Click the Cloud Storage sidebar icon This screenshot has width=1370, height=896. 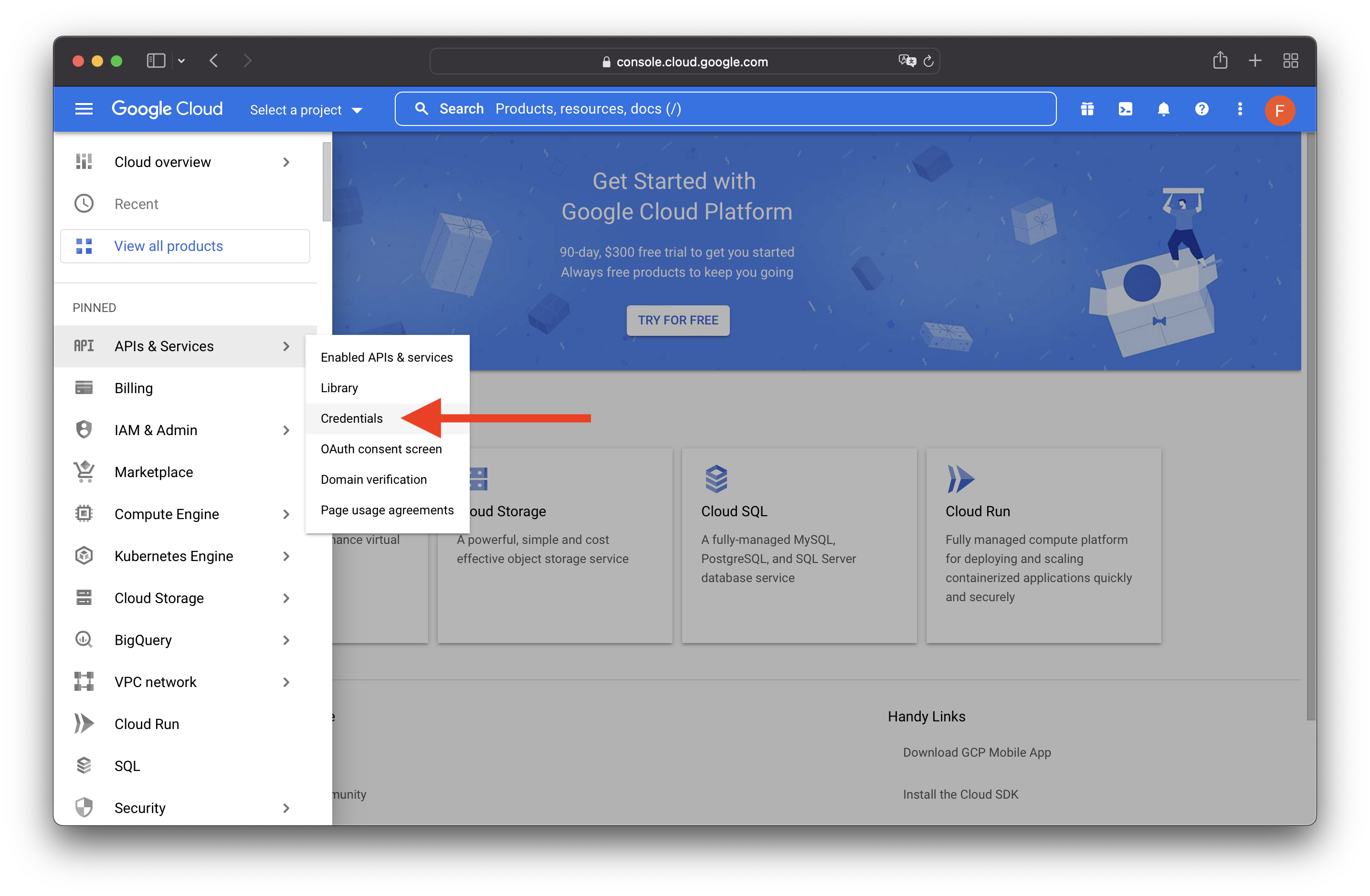click(84, 598)
